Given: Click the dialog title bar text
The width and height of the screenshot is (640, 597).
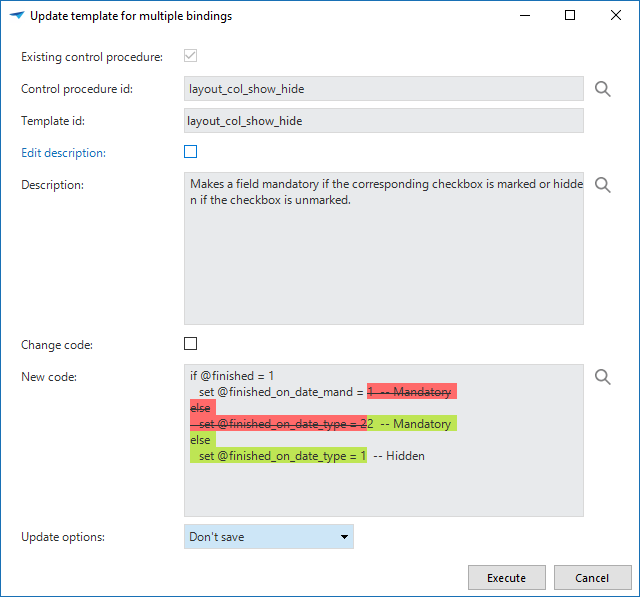Looking at the screenshot, I should [x=131, y=16].
